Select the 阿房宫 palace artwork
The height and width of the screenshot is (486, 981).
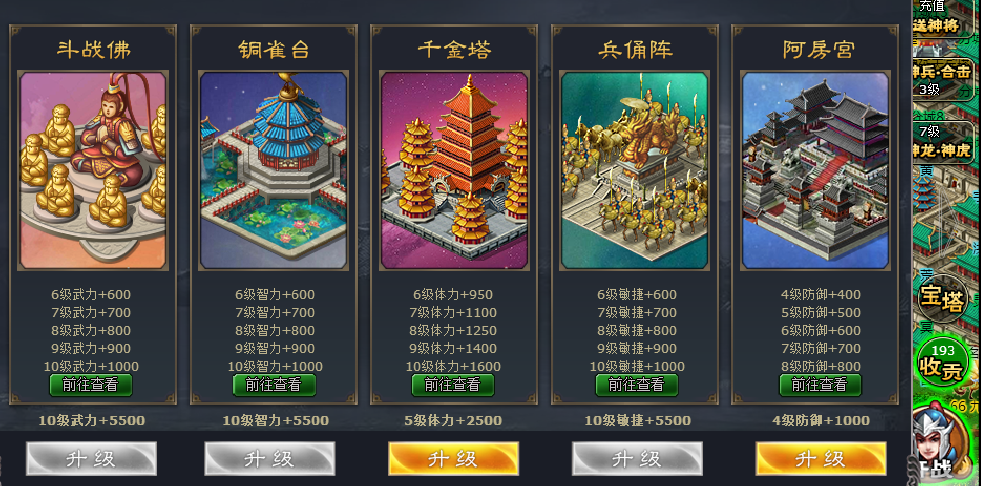[815, 171]
